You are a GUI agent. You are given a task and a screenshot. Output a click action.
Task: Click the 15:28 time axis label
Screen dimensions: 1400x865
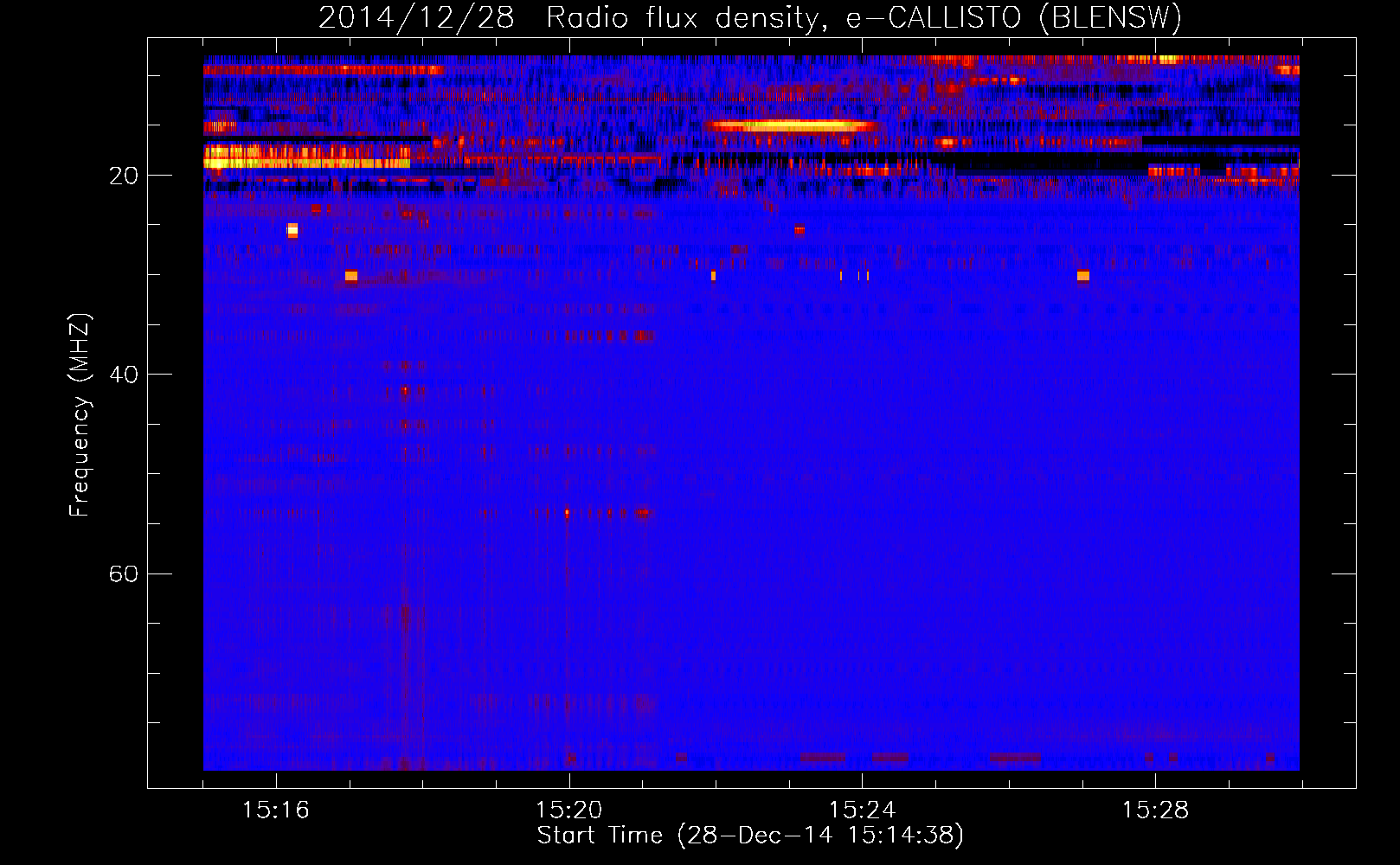(1155, 811)
